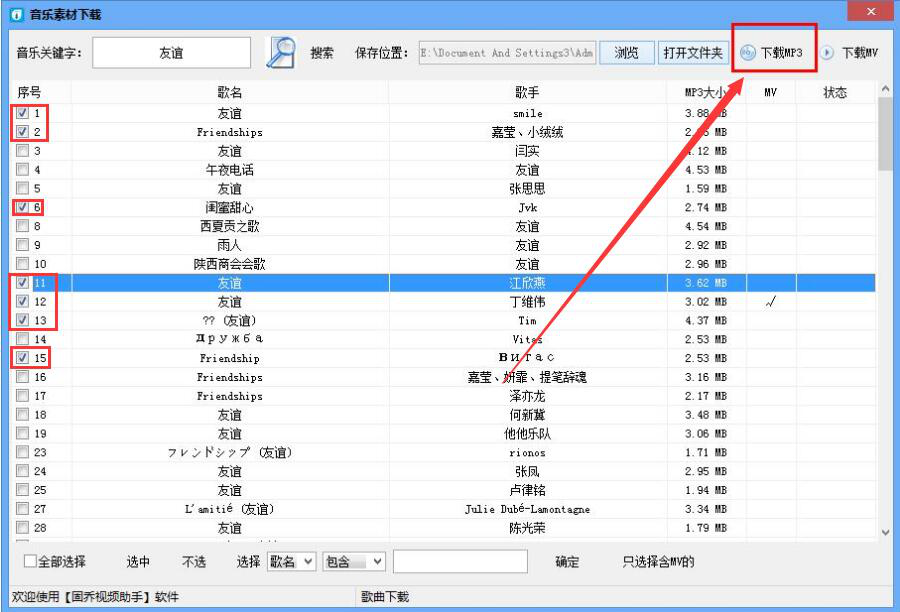Click singer 泽亦龙 in row 17
The image size is (900, 612).
click(x=527, y=396)
